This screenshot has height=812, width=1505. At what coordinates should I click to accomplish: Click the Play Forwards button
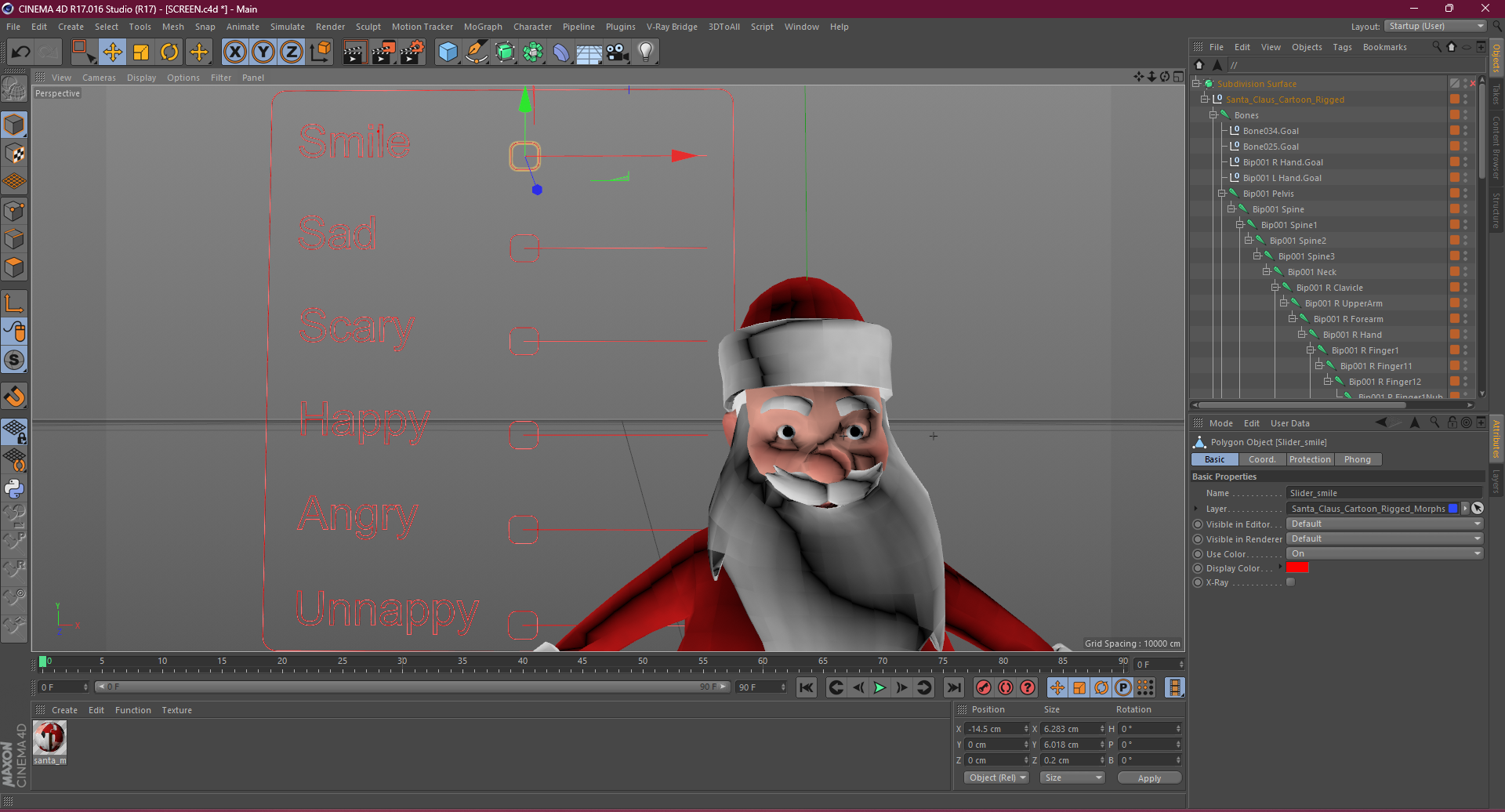point(879,687)
